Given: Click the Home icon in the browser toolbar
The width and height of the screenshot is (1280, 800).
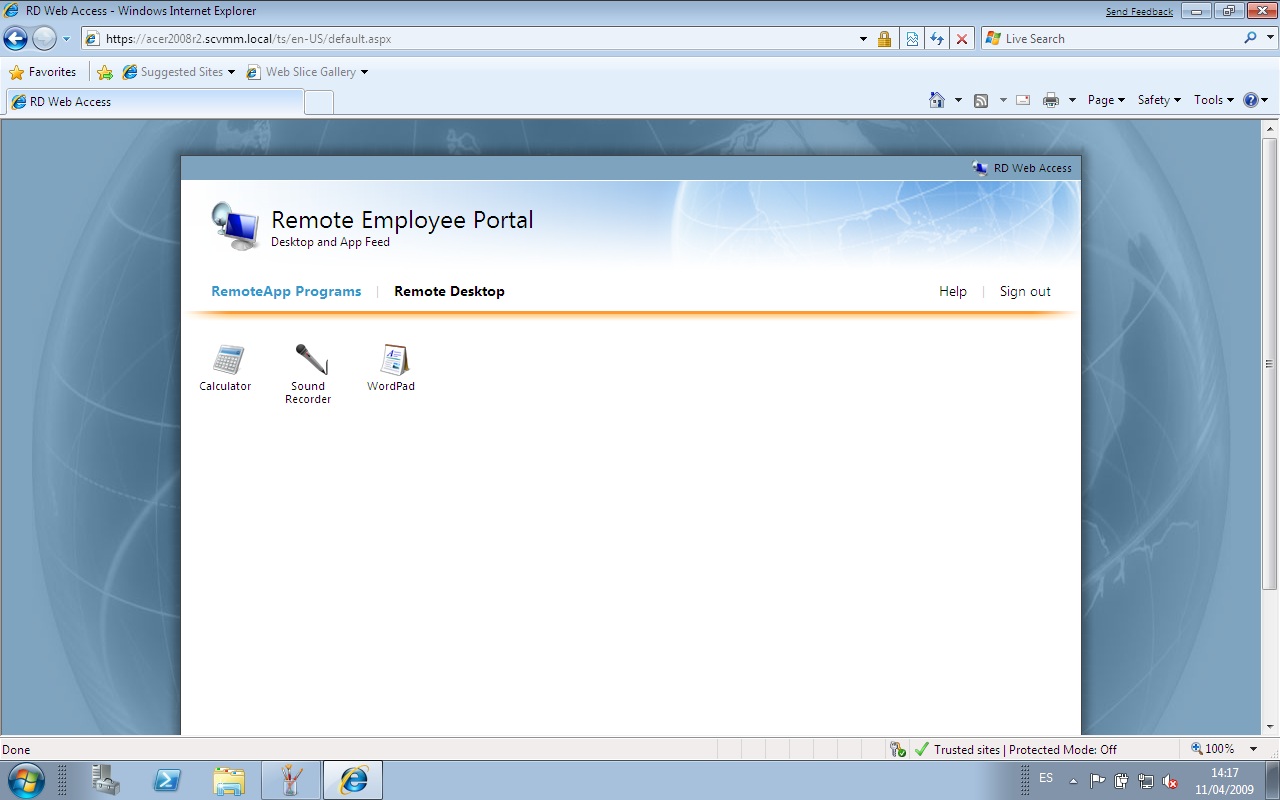Looking at the screenshot, I should click(x=937, y=100).
